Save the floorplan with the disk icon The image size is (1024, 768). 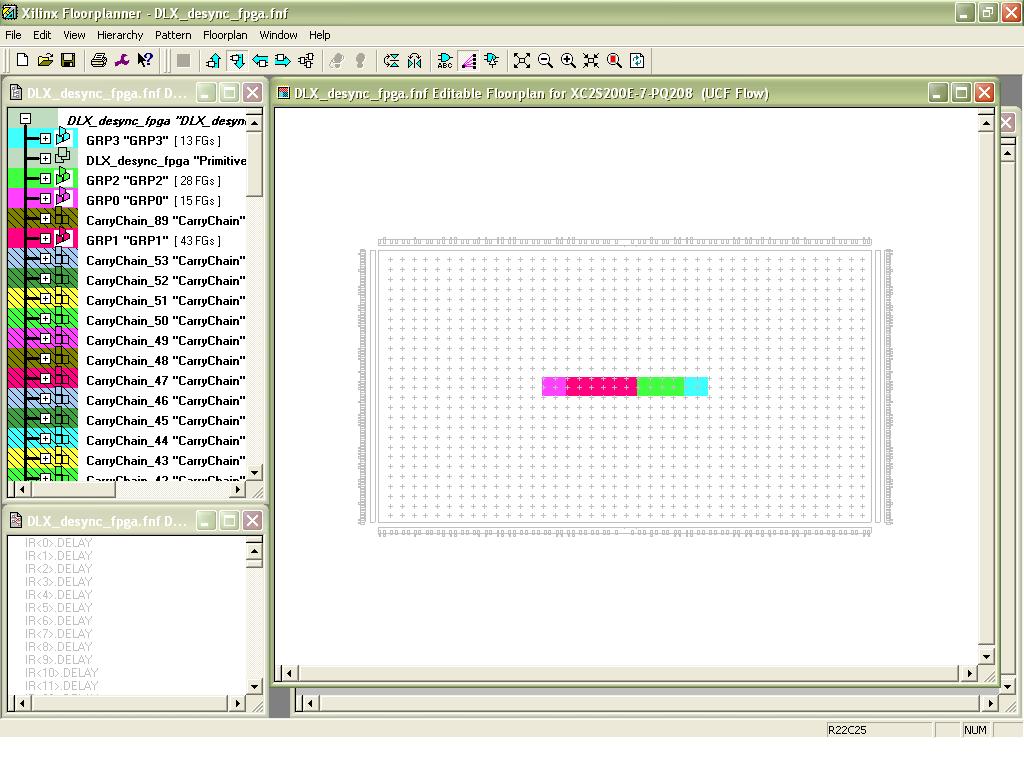pos(68,60)
